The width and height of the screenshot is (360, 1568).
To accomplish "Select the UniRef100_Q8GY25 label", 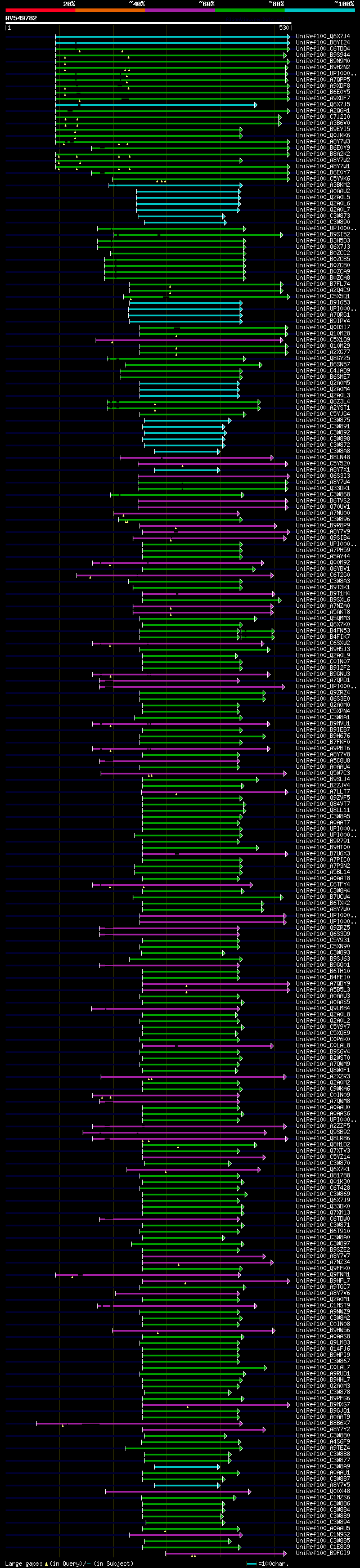I will tap(323, 359).
